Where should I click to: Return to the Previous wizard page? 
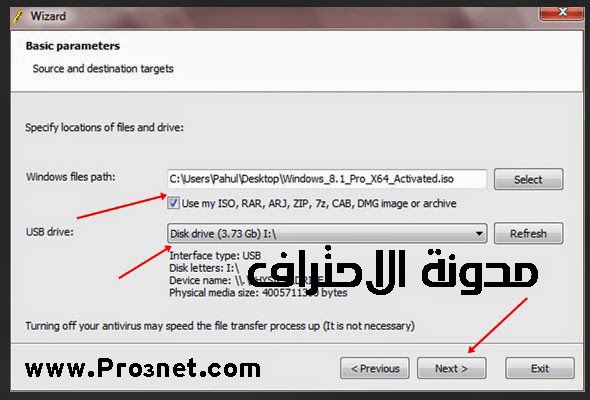375,368
